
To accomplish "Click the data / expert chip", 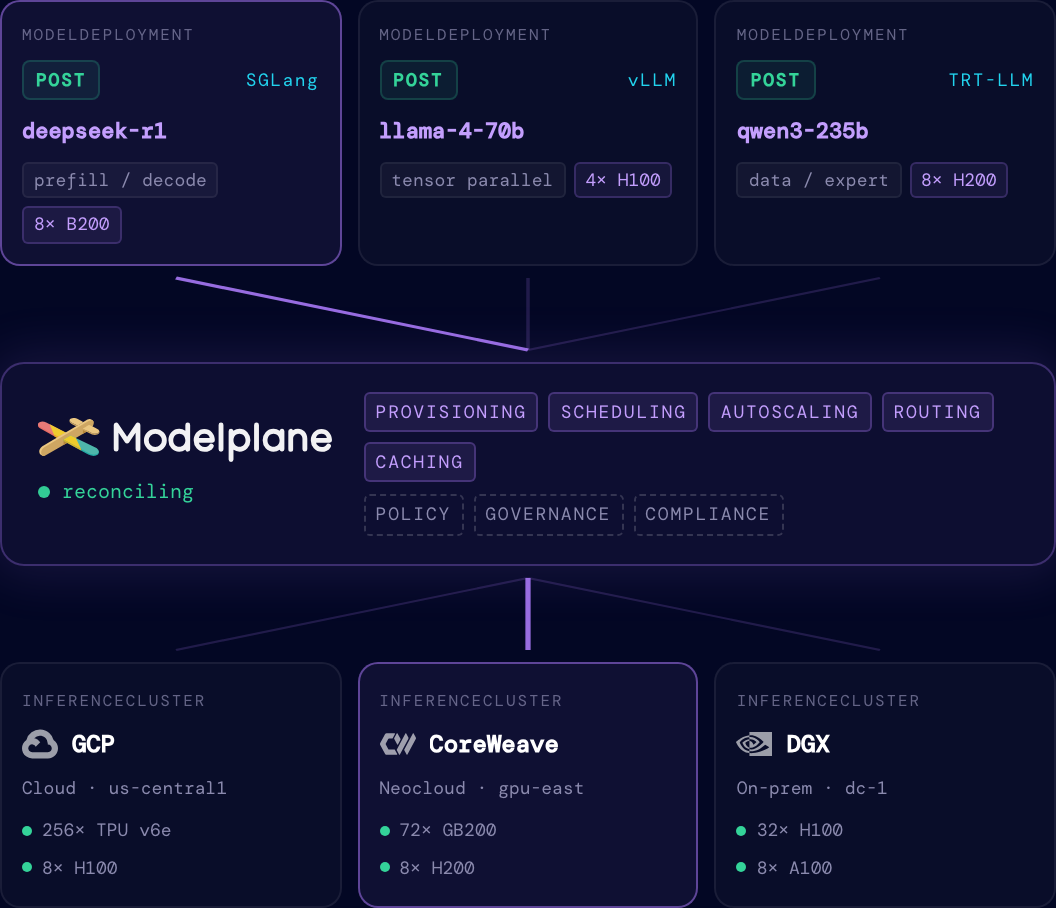I will (x=818, y=181).
